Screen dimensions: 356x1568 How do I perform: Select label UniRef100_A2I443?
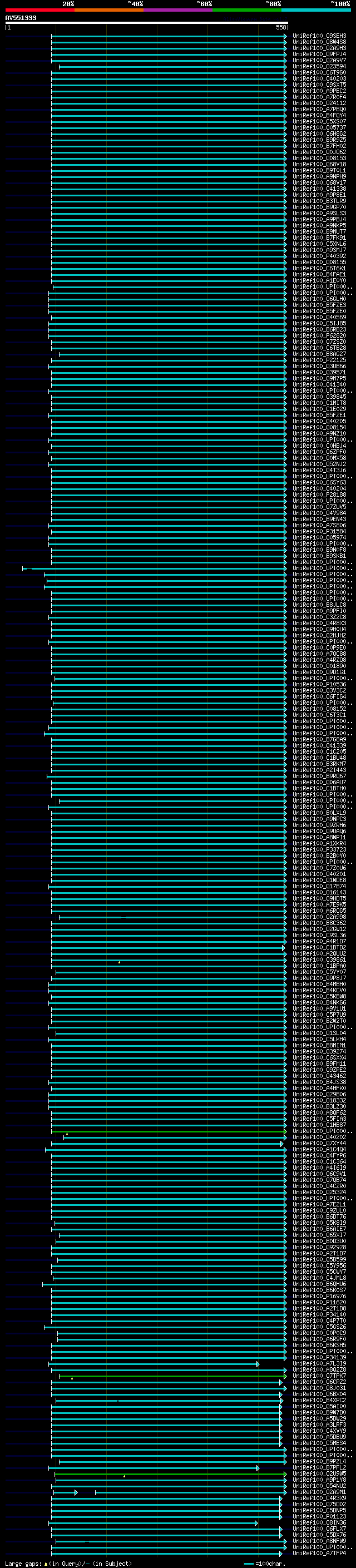[319, 770]
